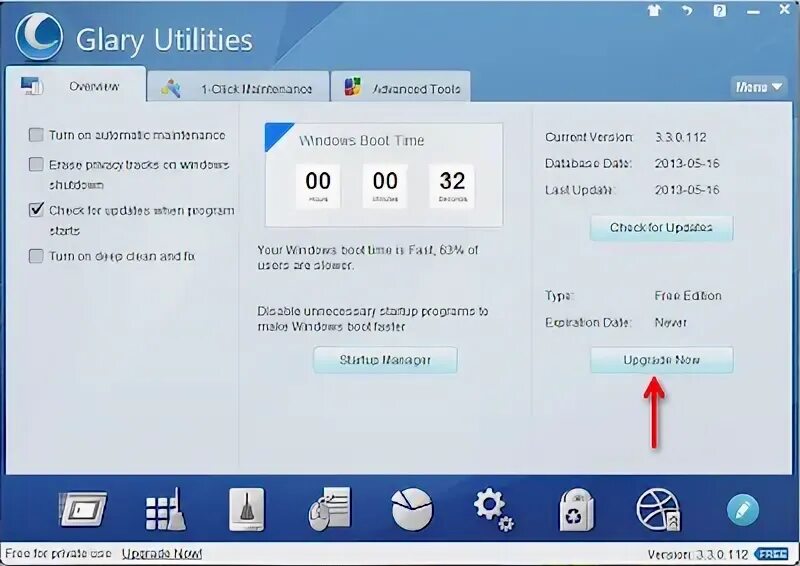Click the Version 3.3.0.112 status bar text
Image resolution: width=800 pixels, height=566 pixels.
click(x=698, y=554)
